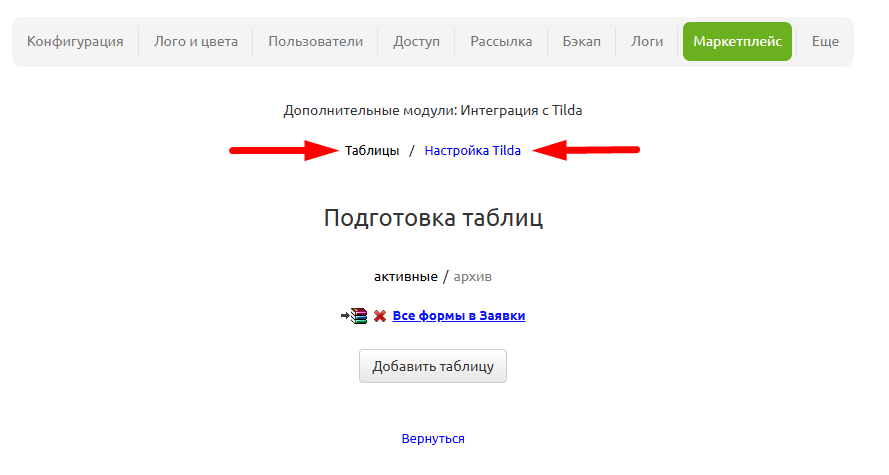Show архив tables
Viewport: 889px width, 475px height.
pos(472,276)
